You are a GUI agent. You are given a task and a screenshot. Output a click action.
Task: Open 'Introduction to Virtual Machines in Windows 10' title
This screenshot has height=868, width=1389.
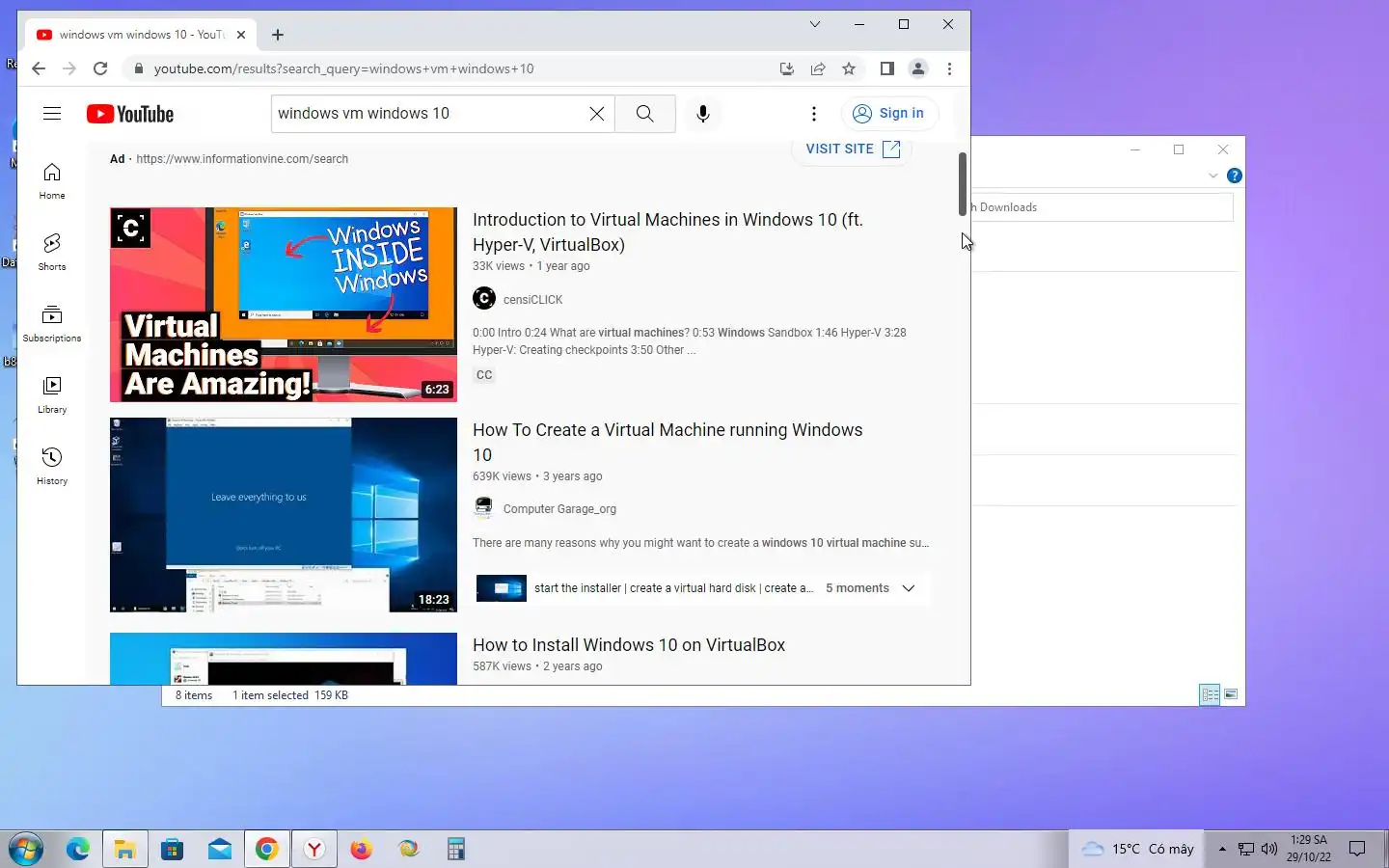tap(667, 232)
